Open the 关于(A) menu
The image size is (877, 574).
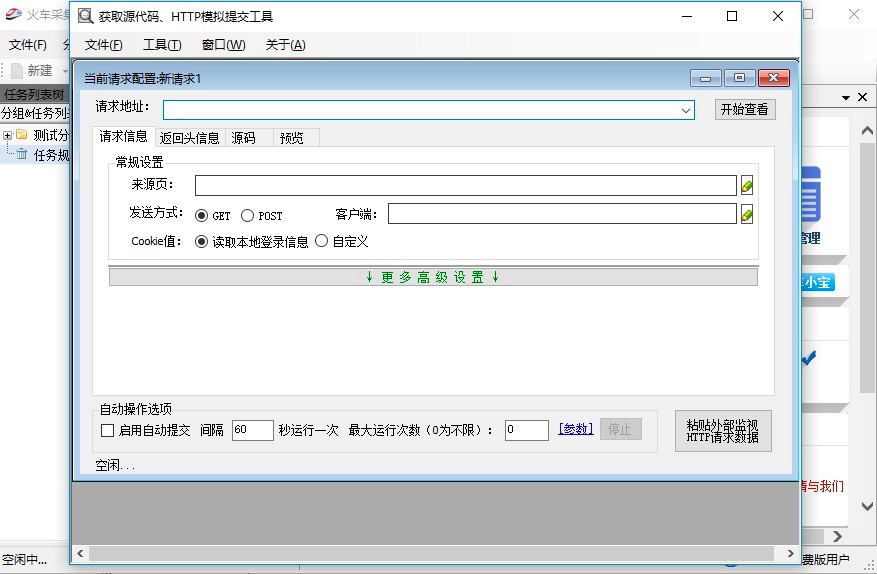click(285, 45)
